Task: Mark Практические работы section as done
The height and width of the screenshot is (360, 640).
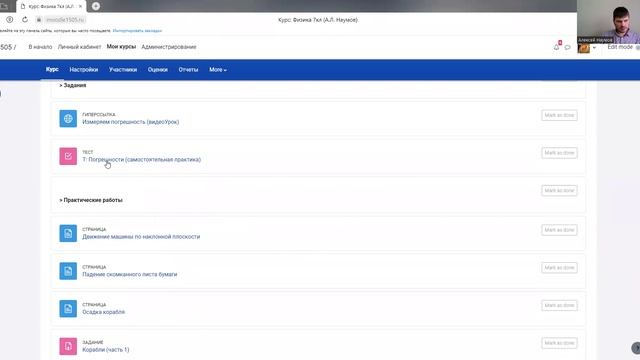Action: (x=559, y=191)
